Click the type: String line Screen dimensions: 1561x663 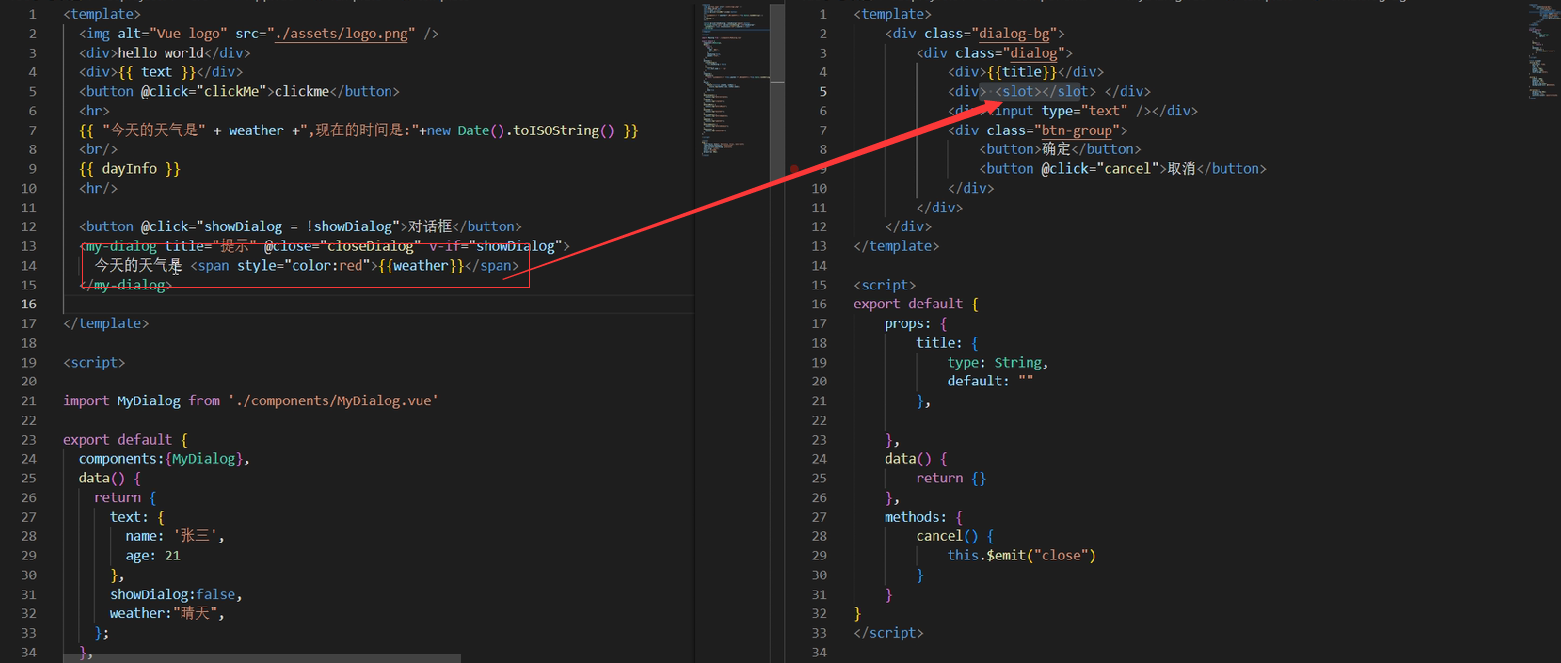(x=998, y=363)
